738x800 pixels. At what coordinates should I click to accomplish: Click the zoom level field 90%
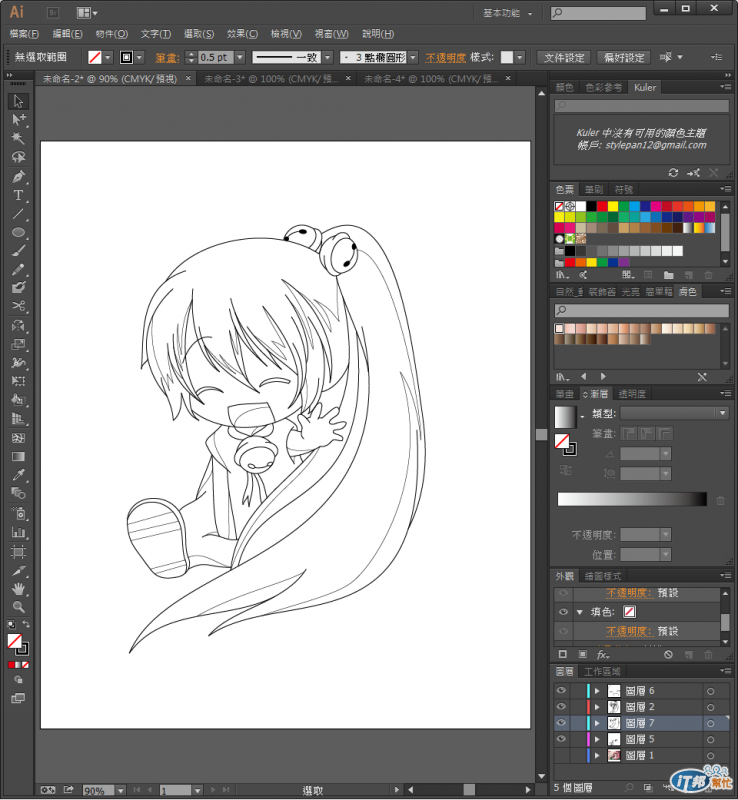99,790
